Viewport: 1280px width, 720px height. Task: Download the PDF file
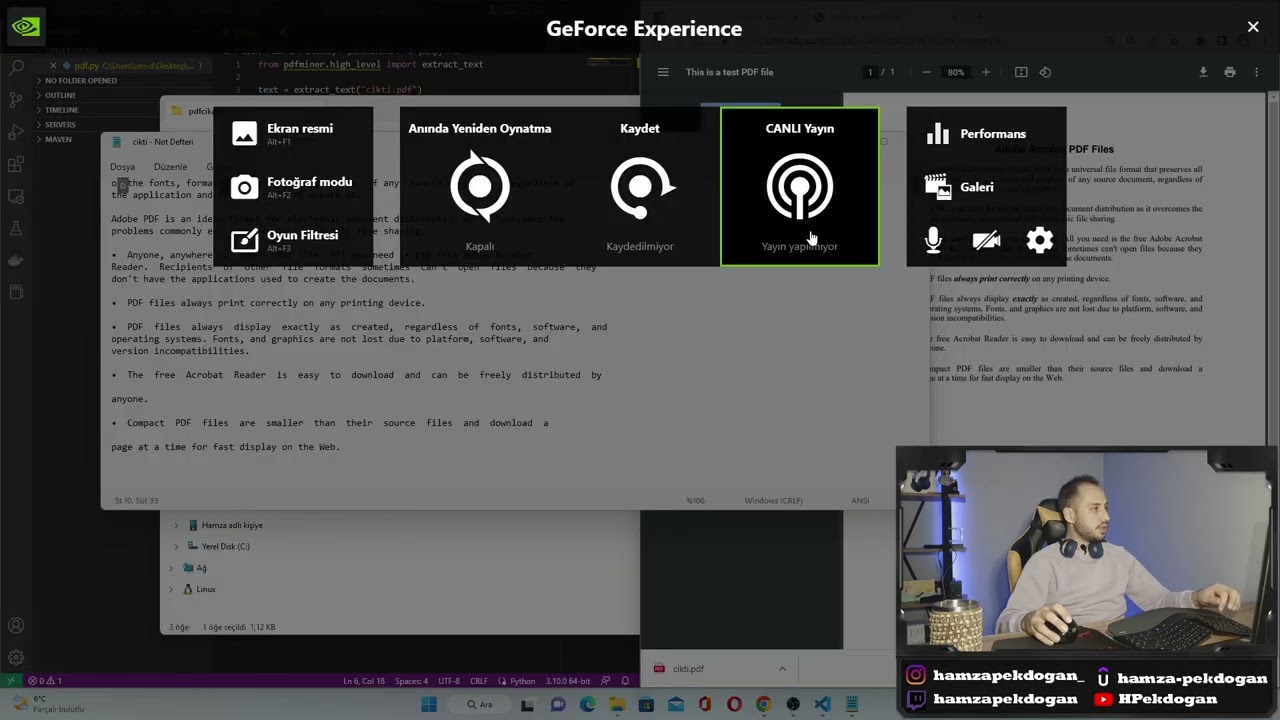point(1203,72)
